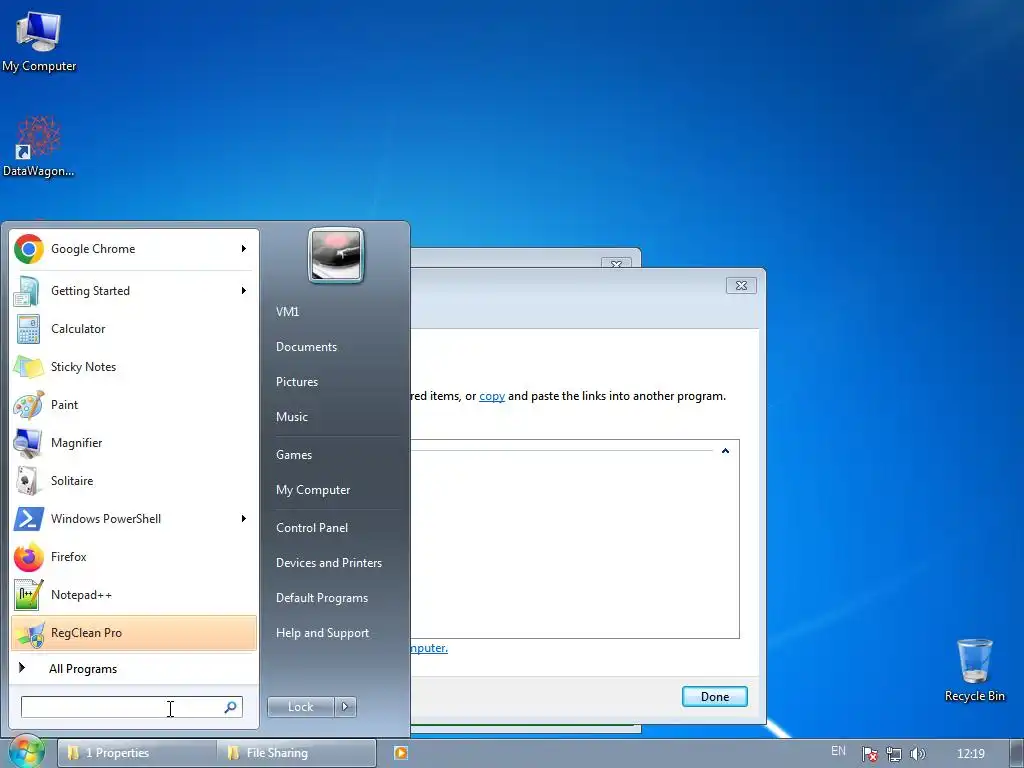Click the volume speaker tray icon

(x=918, y=754)
